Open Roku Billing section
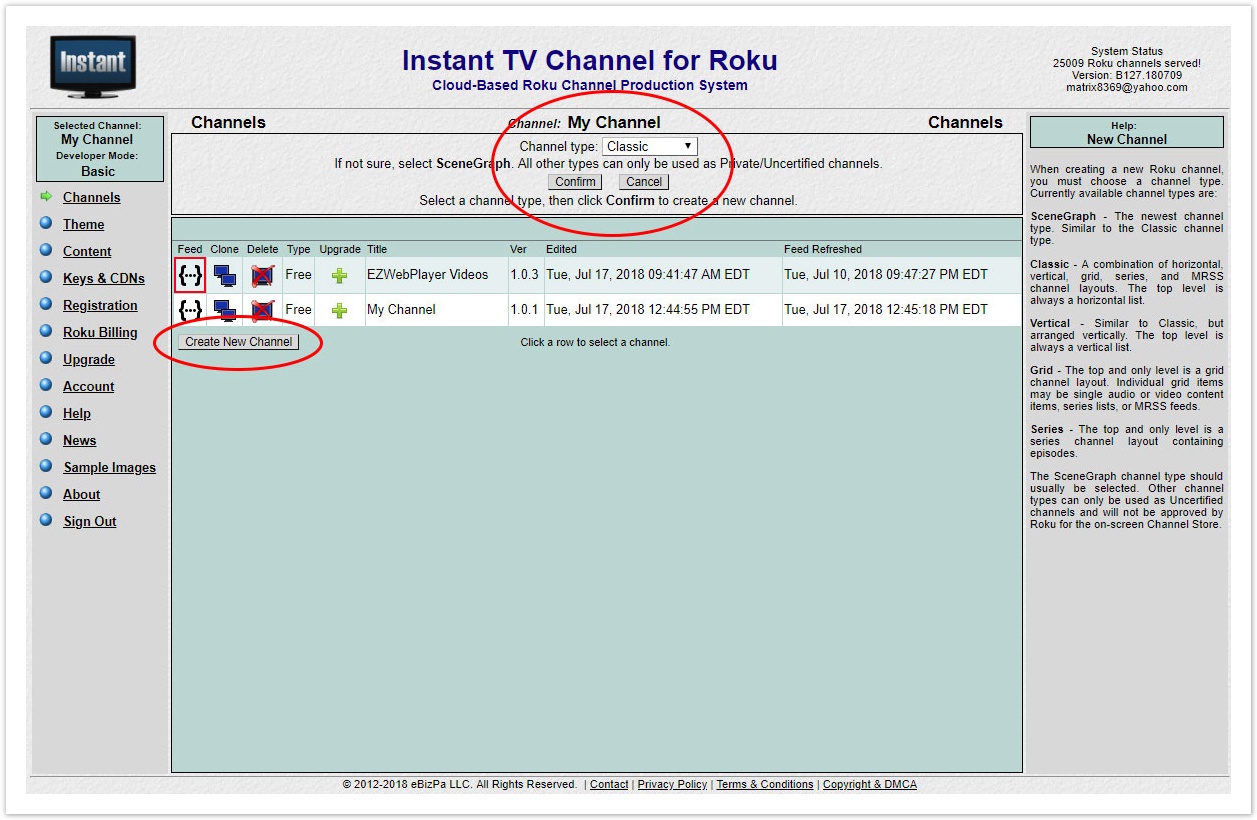The height and width of the screenshot is (820, 1257). pyautogui.click(x=100, y=333)
